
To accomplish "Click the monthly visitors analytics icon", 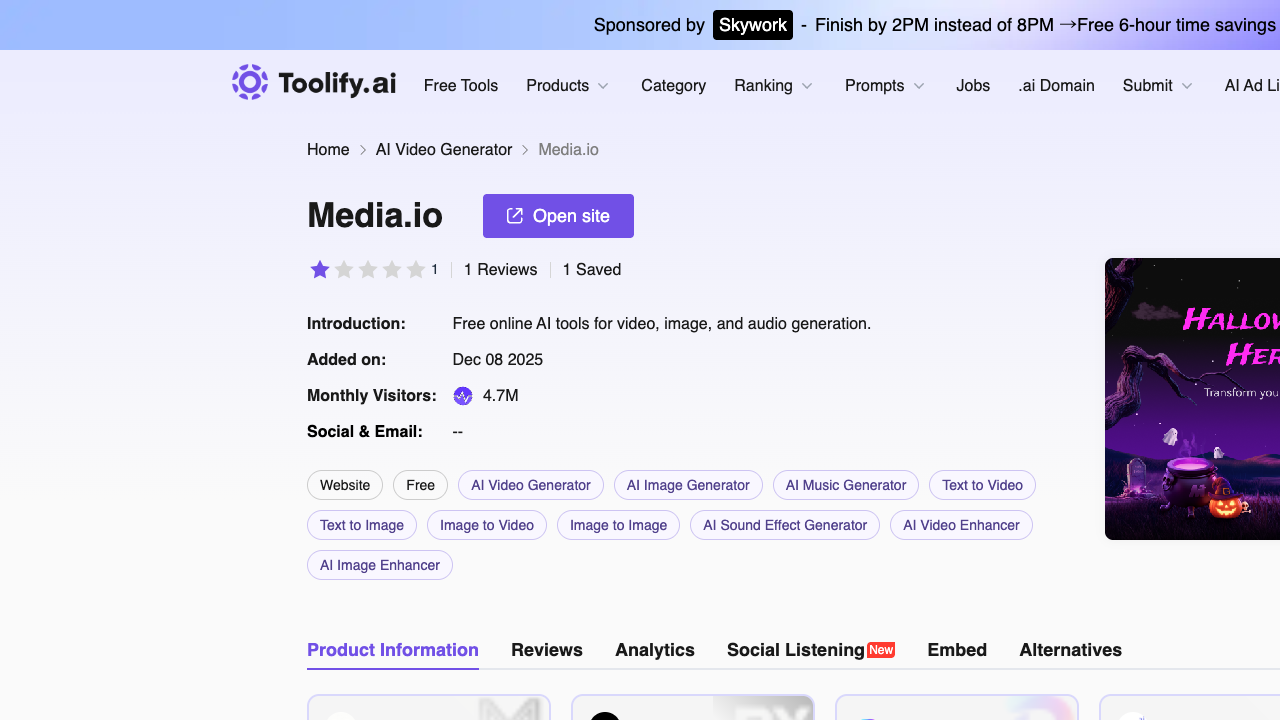I will pyautogui.click(x=463, y=396).
